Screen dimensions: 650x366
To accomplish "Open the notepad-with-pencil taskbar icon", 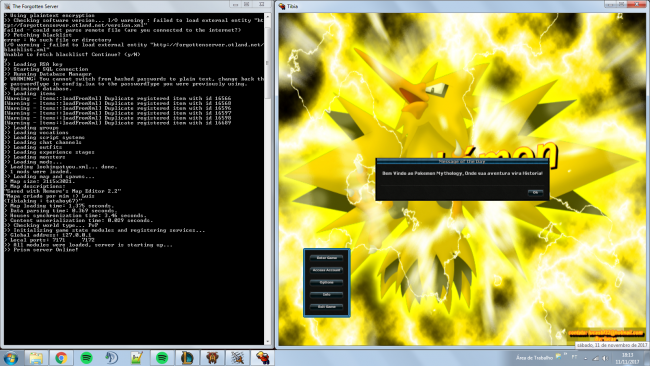I will (137, 358).
